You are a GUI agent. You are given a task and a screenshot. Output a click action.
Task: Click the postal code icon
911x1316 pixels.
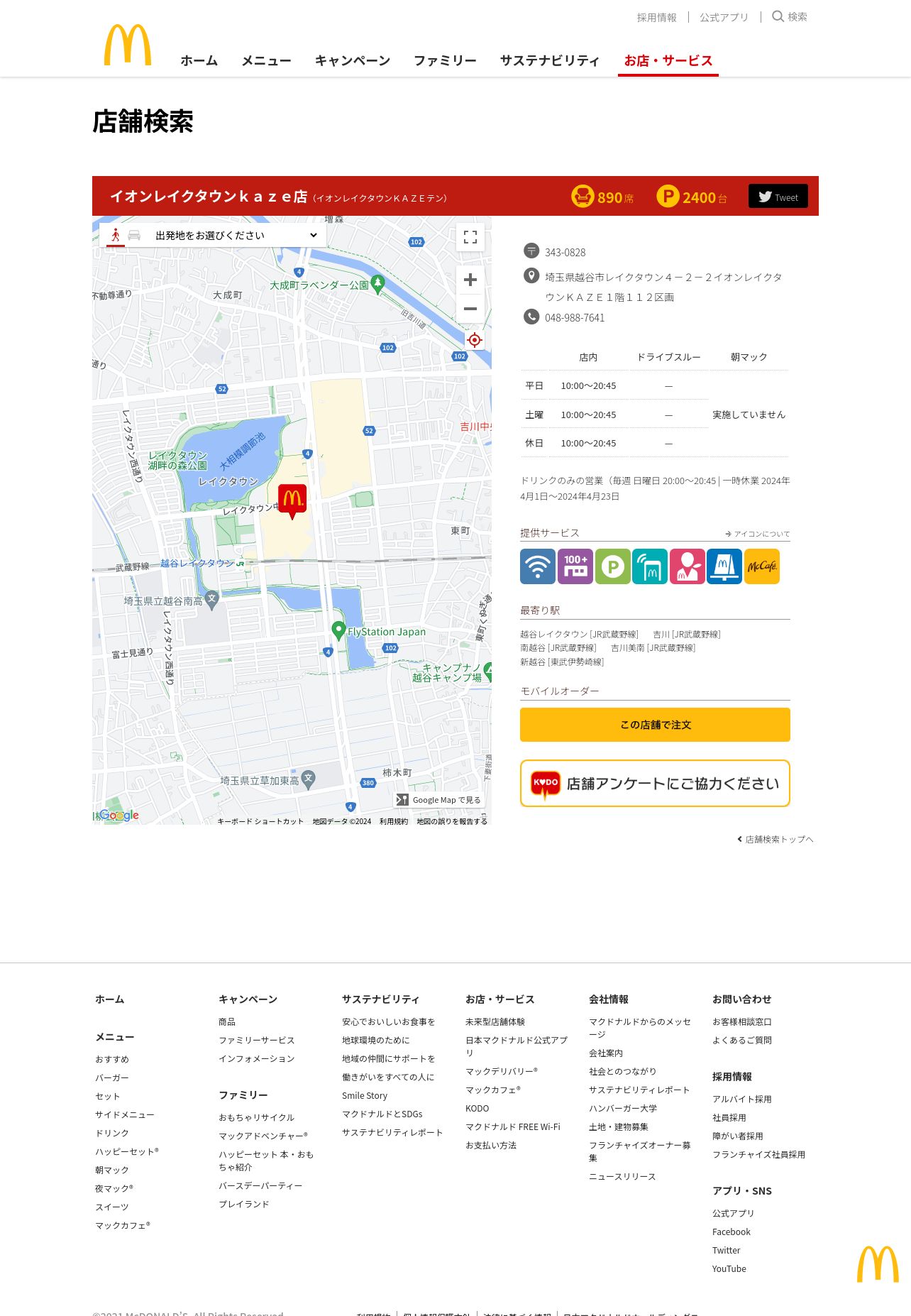point(531,251)
